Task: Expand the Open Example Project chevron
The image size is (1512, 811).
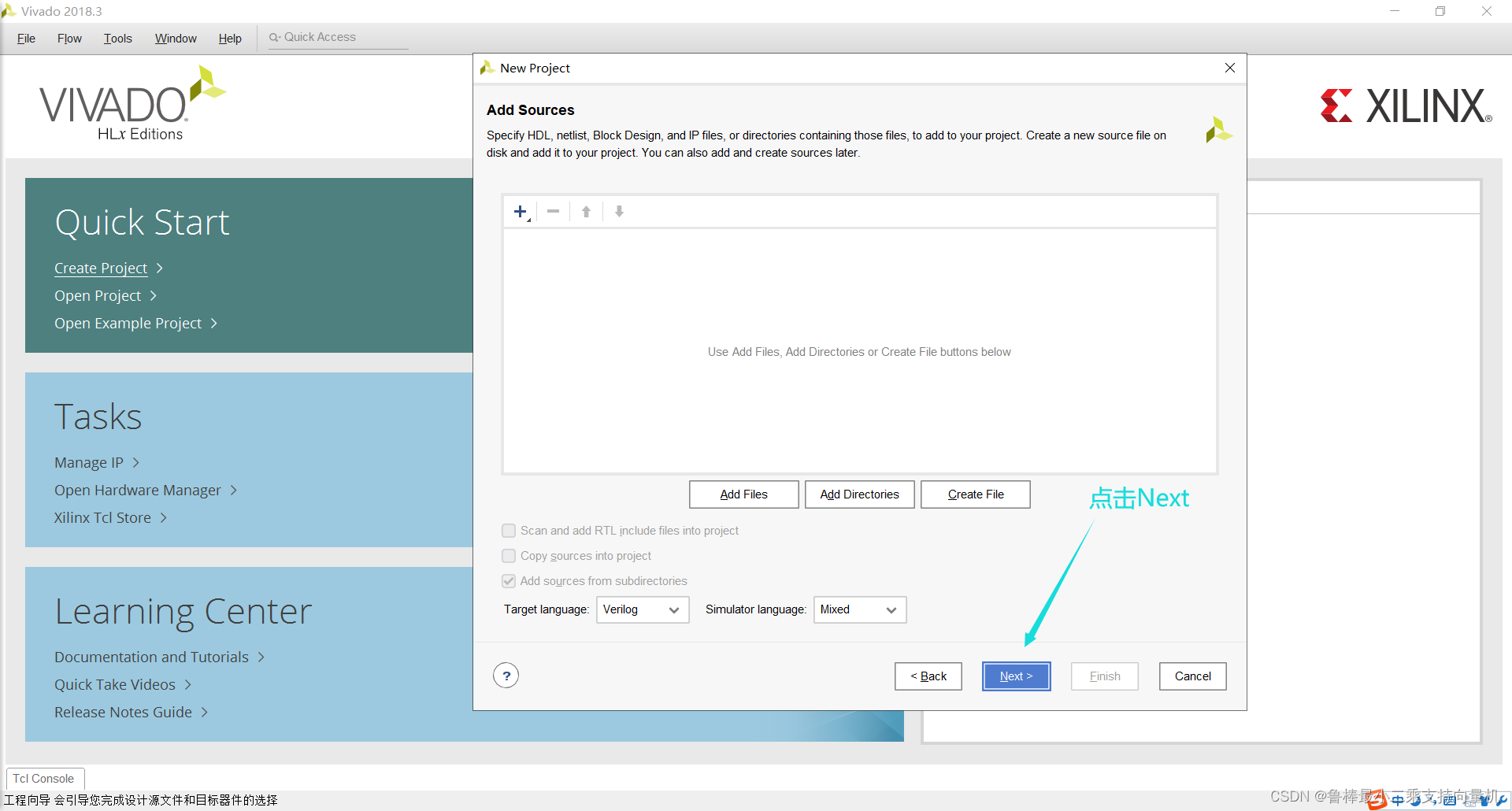Action: click(x=214, y=324)
